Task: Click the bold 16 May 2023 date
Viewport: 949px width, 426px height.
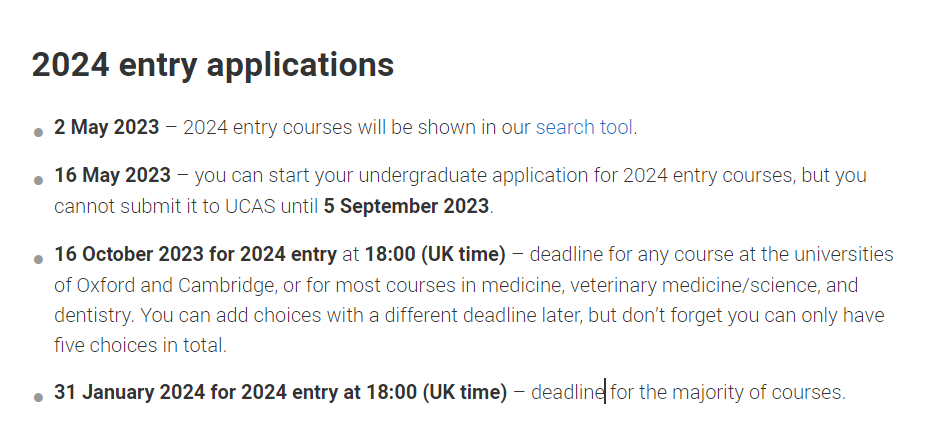Action: 113,175
